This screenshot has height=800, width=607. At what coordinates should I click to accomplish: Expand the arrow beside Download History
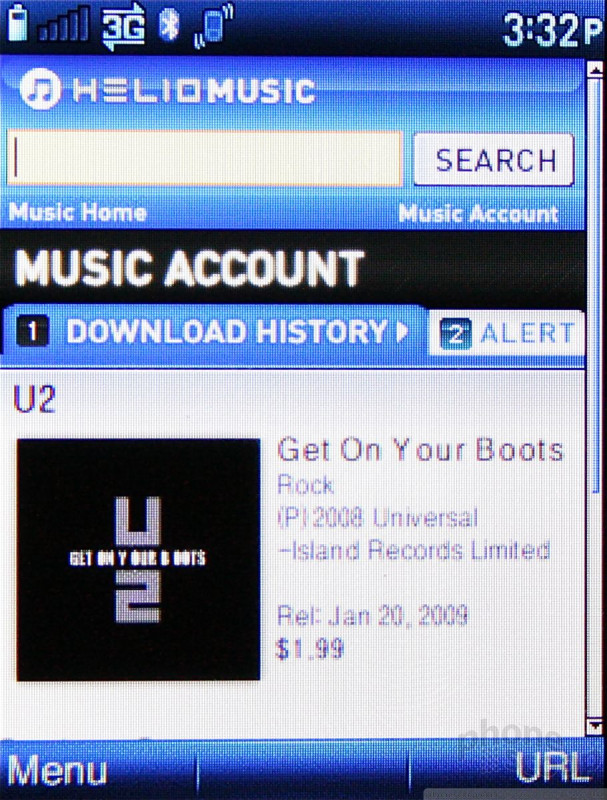pyautogui.click(x=402, y=331)
